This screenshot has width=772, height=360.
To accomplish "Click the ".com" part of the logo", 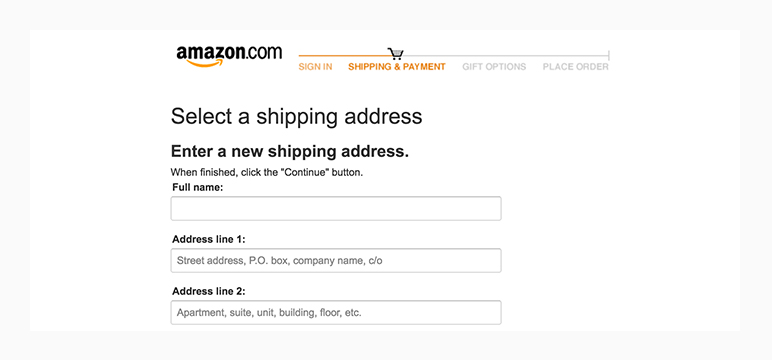I will pos(263,53).
